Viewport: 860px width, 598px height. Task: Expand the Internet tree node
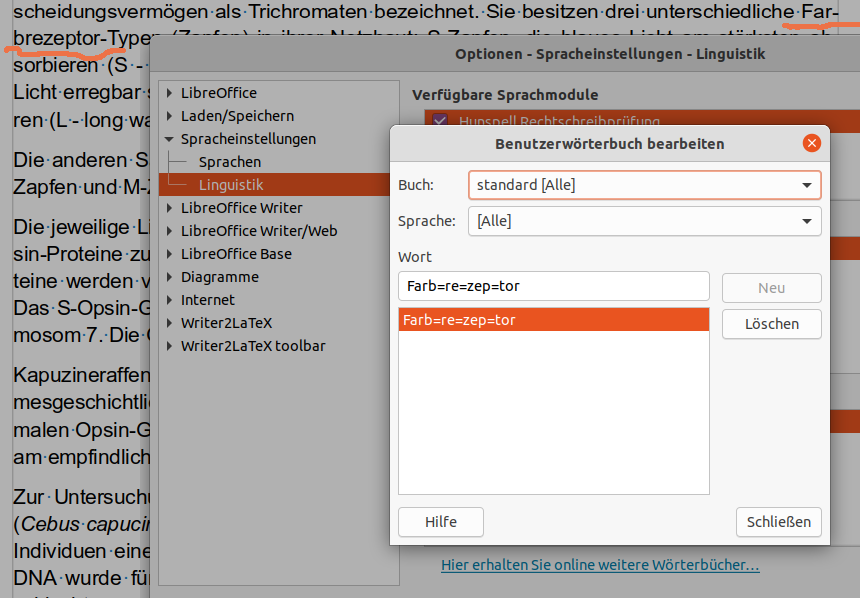(169, 300)
